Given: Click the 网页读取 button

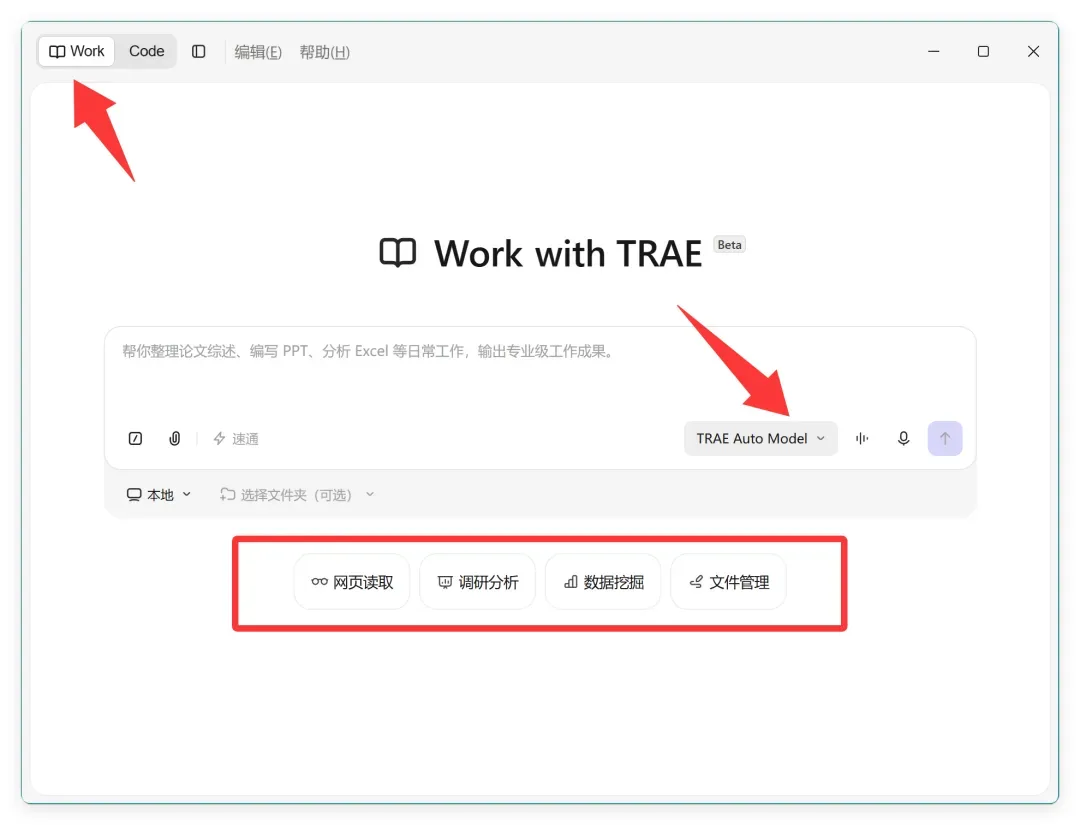Looking at the screenshot, I should [x=352, y=582].
